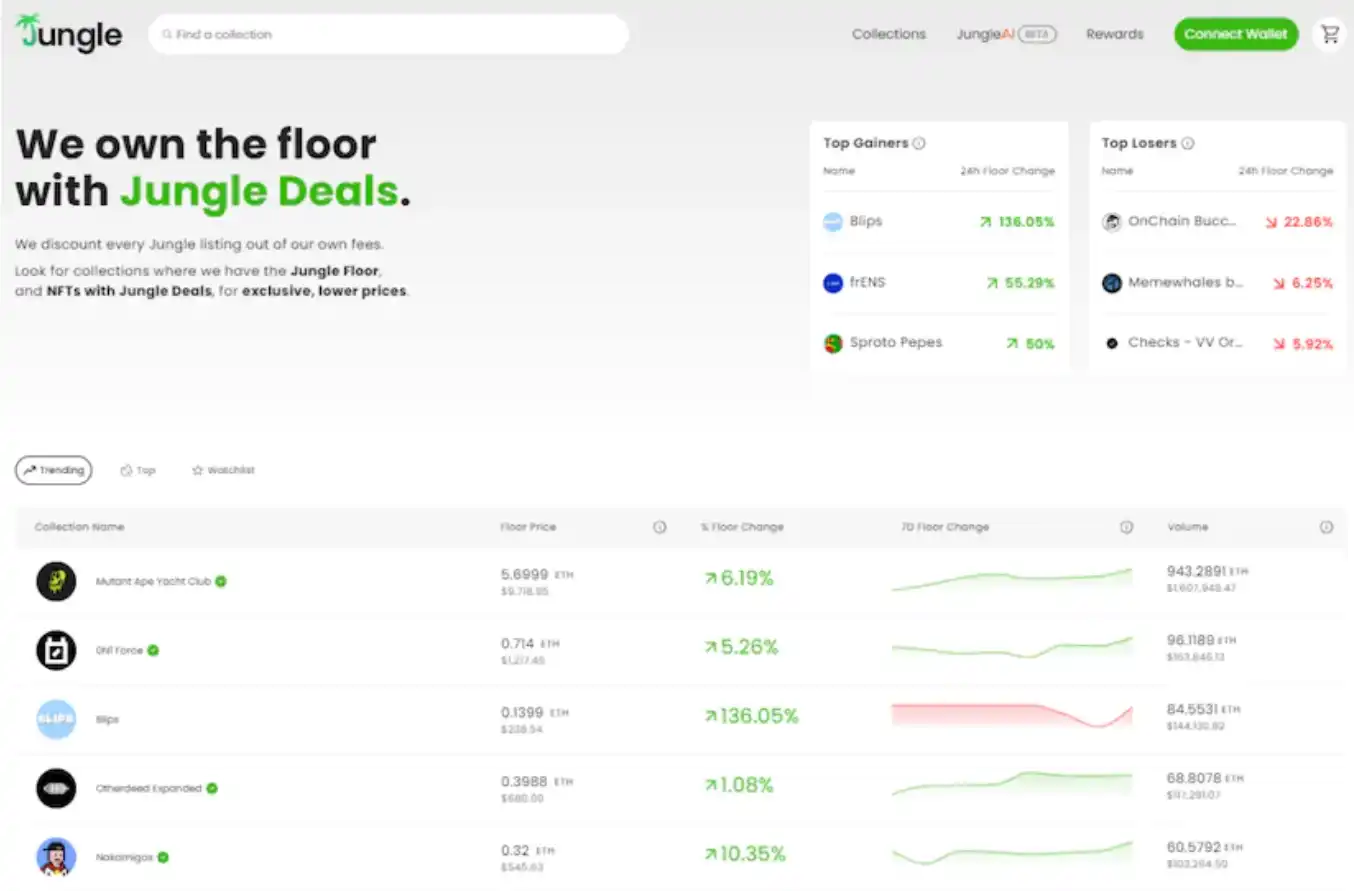
Task: Switch to the Top tab
Action: 138,470
